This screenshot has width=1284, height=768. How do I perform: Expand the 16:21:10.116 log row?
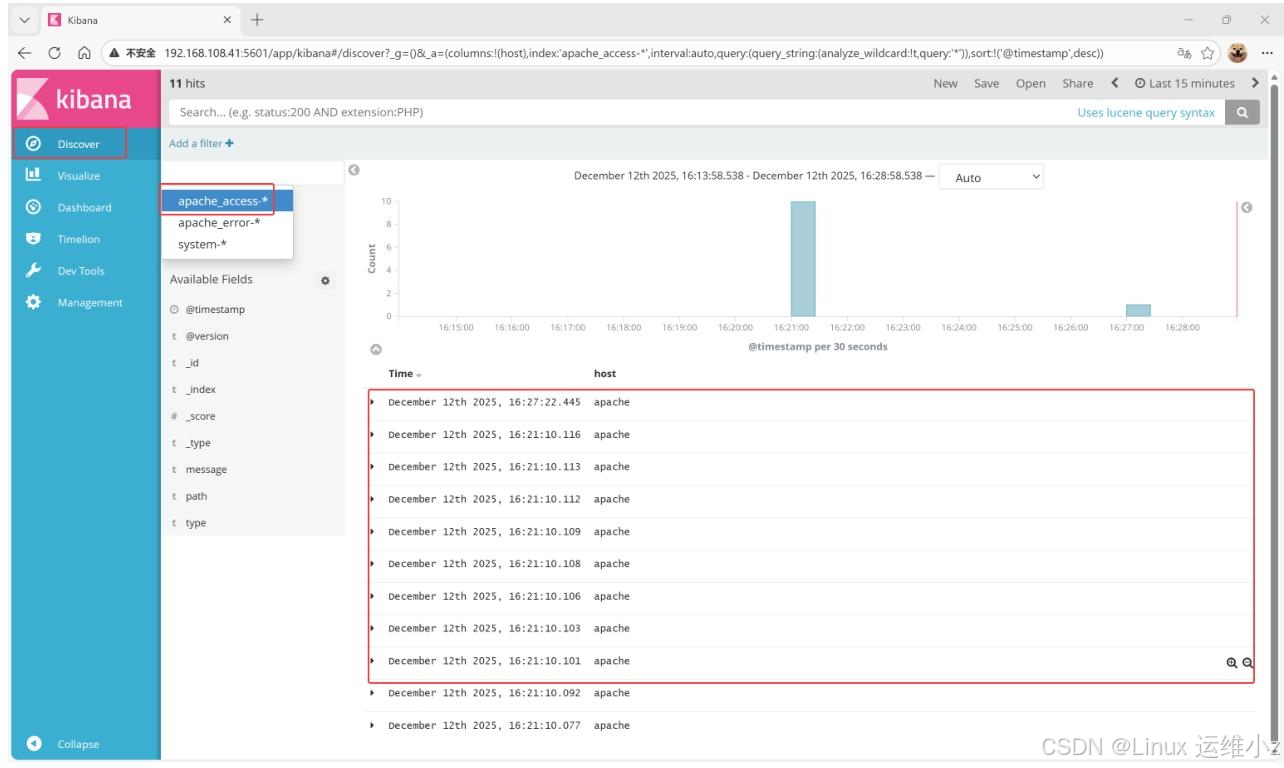click(x=373, y=435)
